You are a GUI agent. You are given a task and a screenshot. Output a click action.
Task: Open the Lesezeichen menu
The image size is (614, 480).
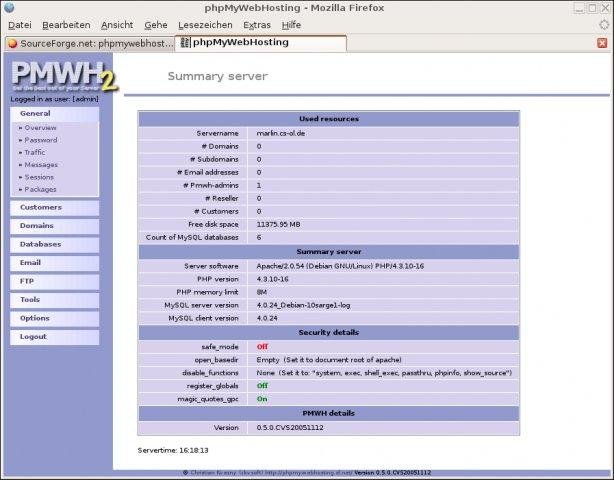(205, 25)
